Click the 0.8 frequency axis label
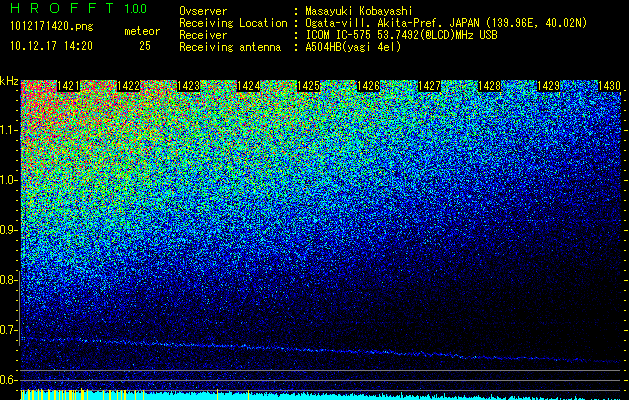The height and width of the screenshot is (400, 629). coord(8,280)
